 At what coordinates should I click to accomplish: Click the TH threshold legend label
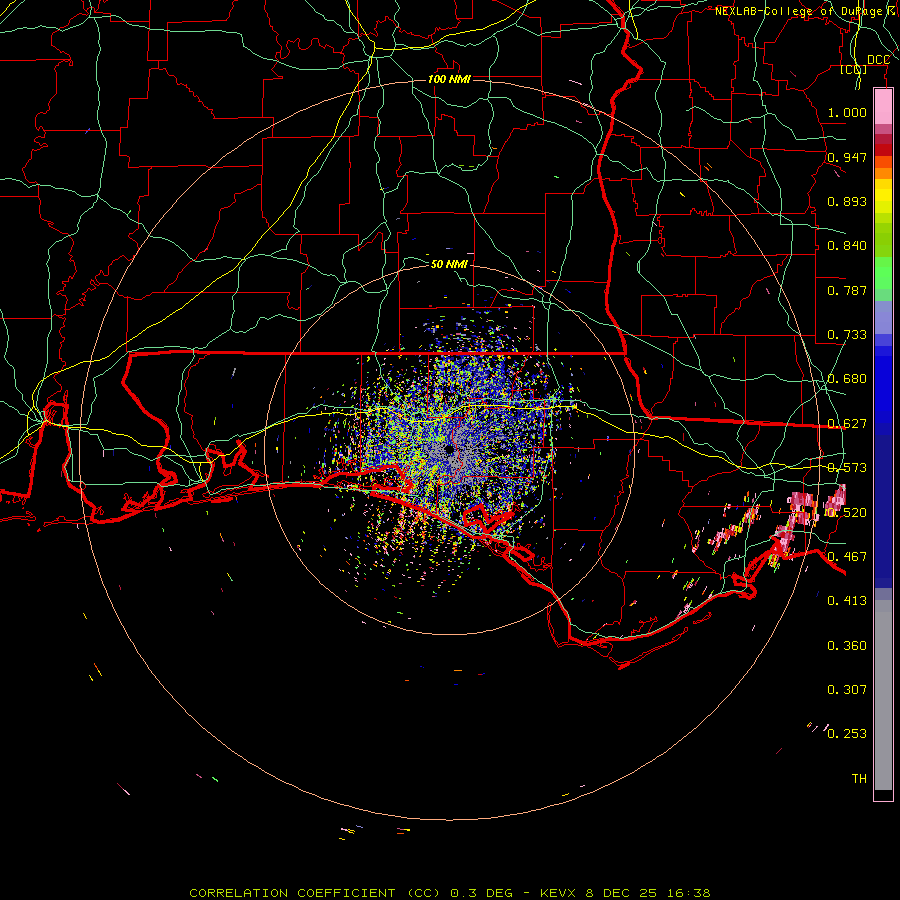pos(859,779)
